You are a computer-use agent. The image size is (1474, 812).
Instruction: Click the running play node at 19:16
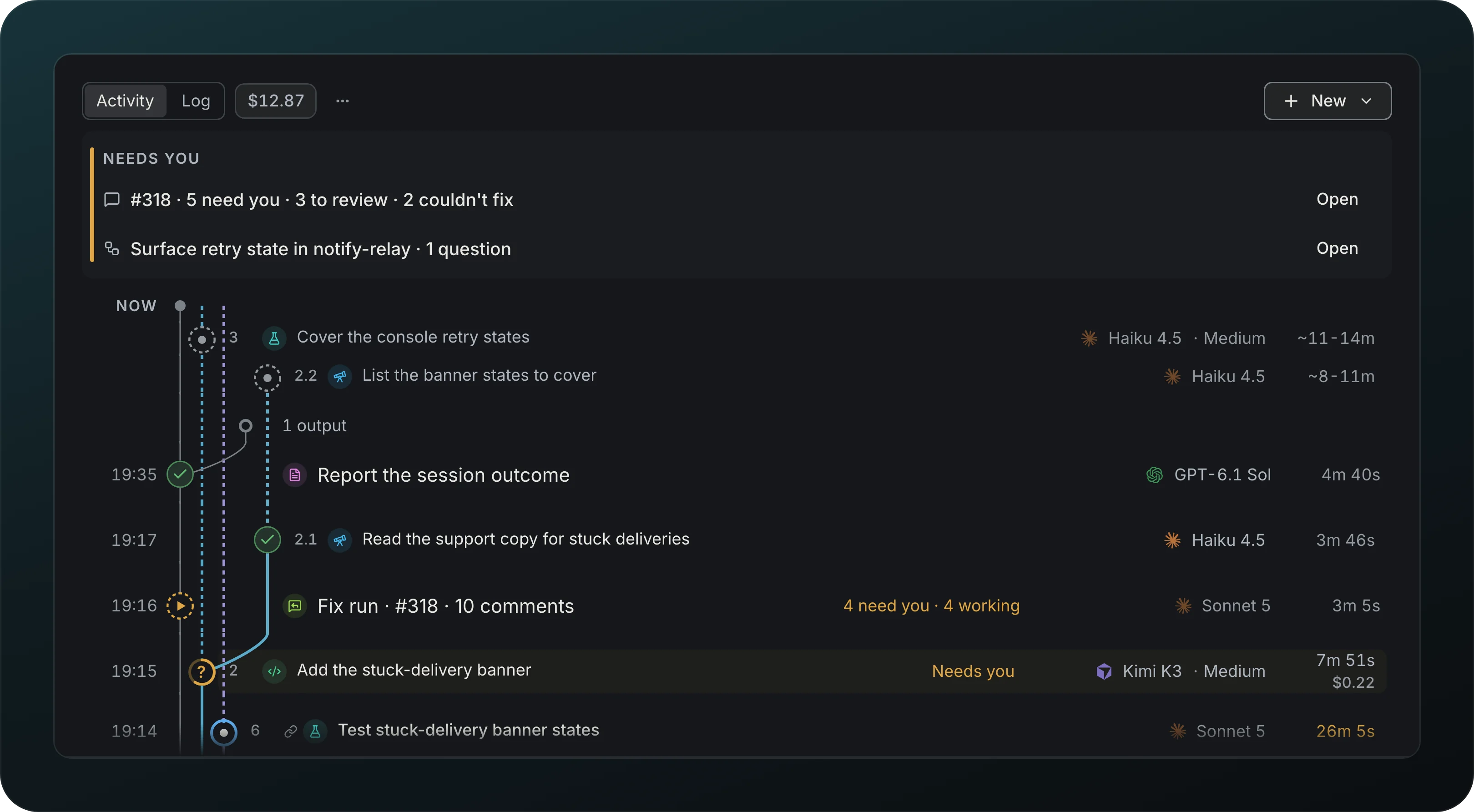[x=180, y=605]
